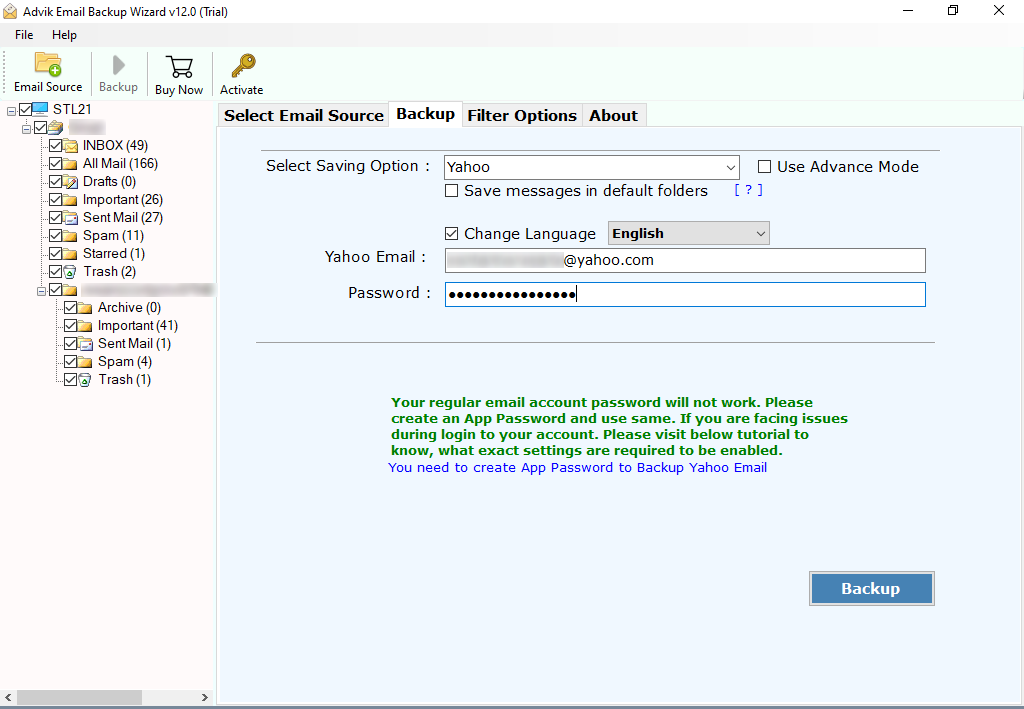The width and height of the screenshot is (1024, 709).
Task: Open the Select Saving Option Yahoo dropdown
Action: pos(592,167)
